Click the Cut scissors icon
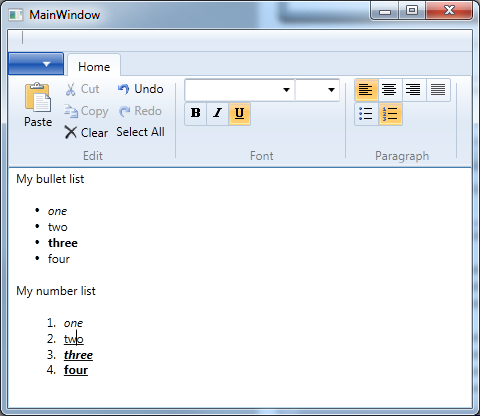The image size is (480, 416). [70, 89]
